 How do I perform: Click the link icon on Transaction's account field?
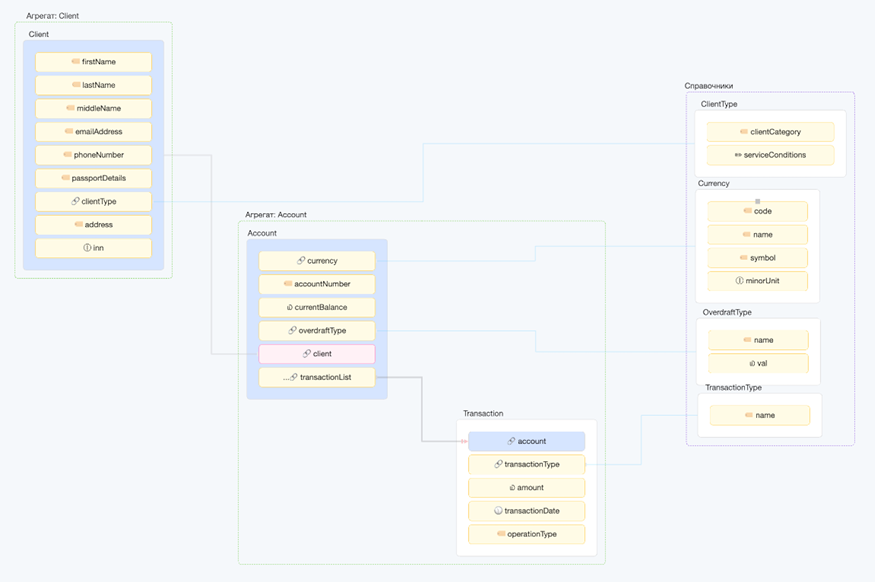(511, 441)
